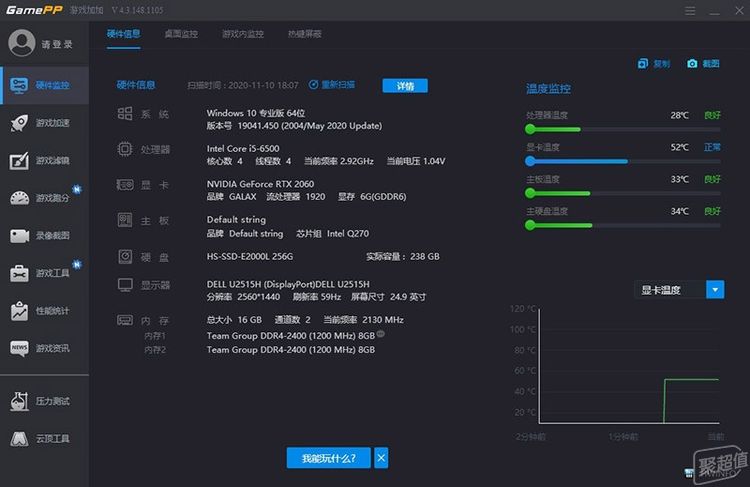Click the text HS-SSD-E2000L 256G
750x487 pixels.
250,256
